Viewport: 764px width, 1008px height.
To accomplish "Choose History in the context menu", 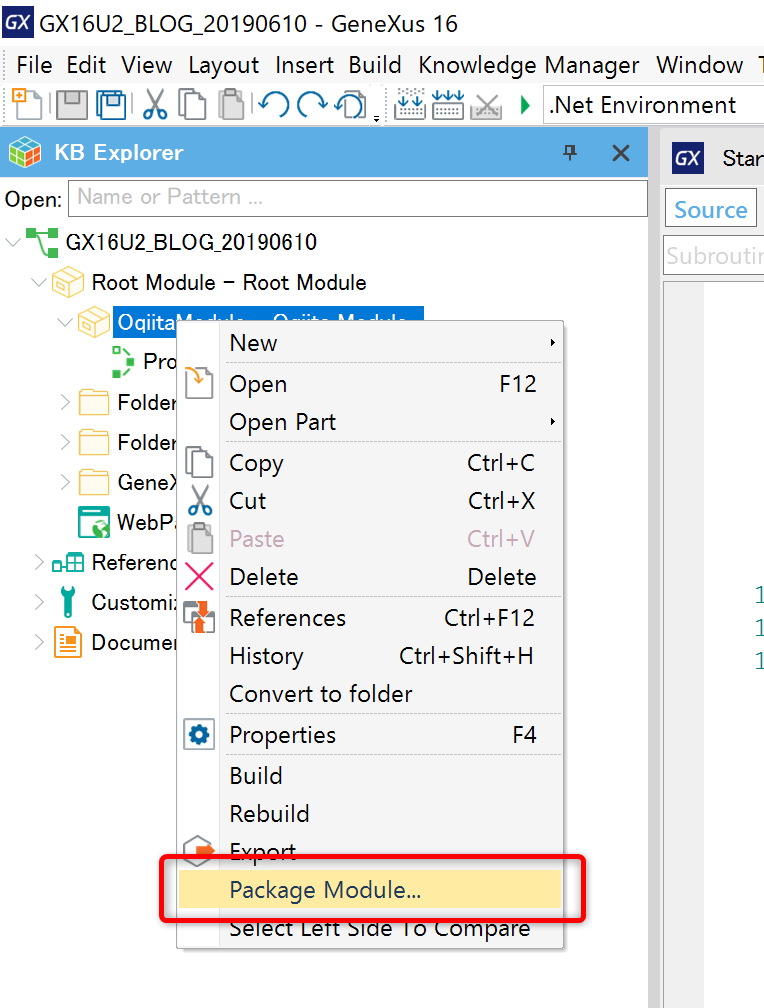I will pos(370,656).
